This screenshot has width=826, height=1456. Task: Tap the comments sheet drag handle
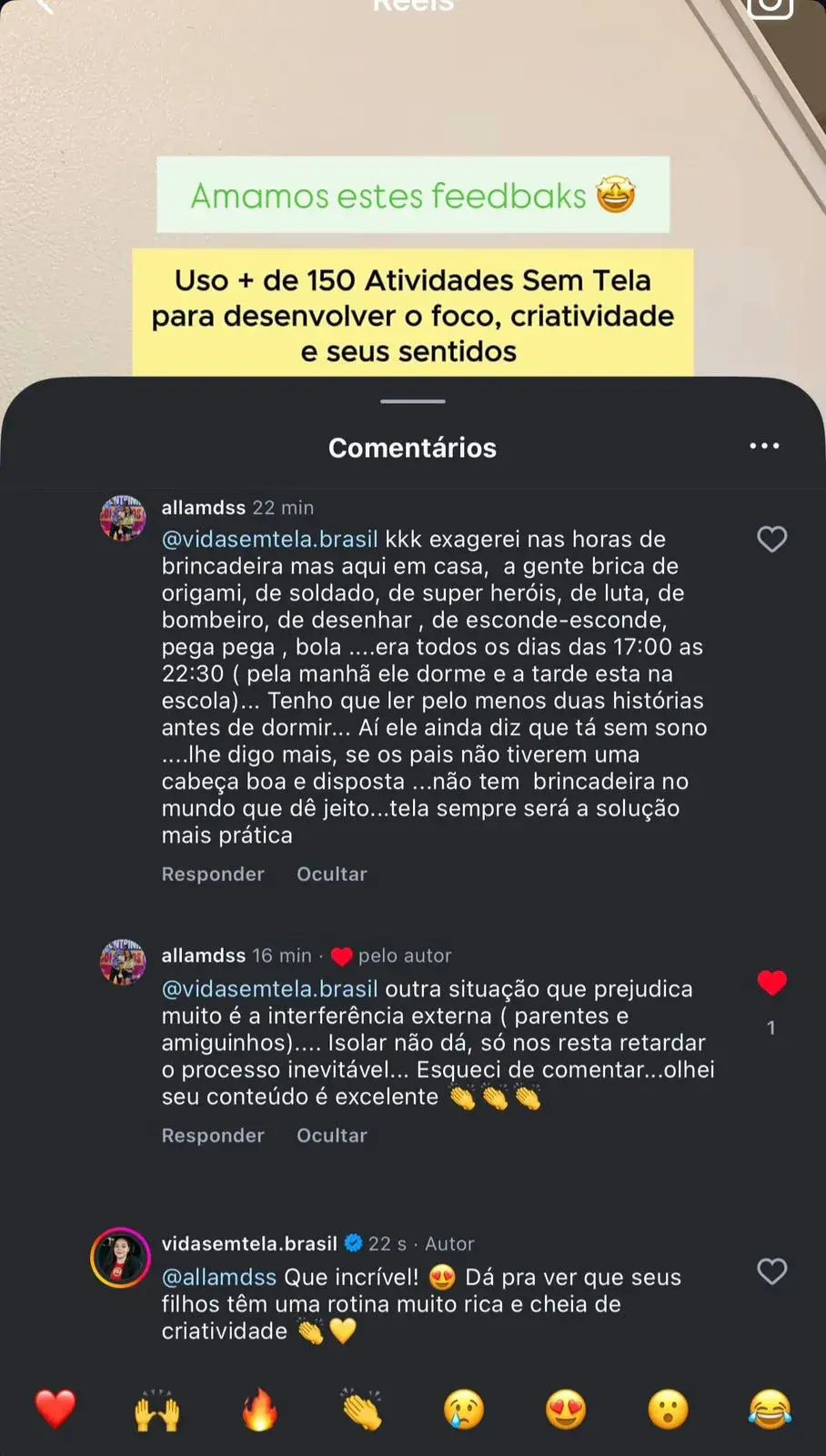point(413,401)
